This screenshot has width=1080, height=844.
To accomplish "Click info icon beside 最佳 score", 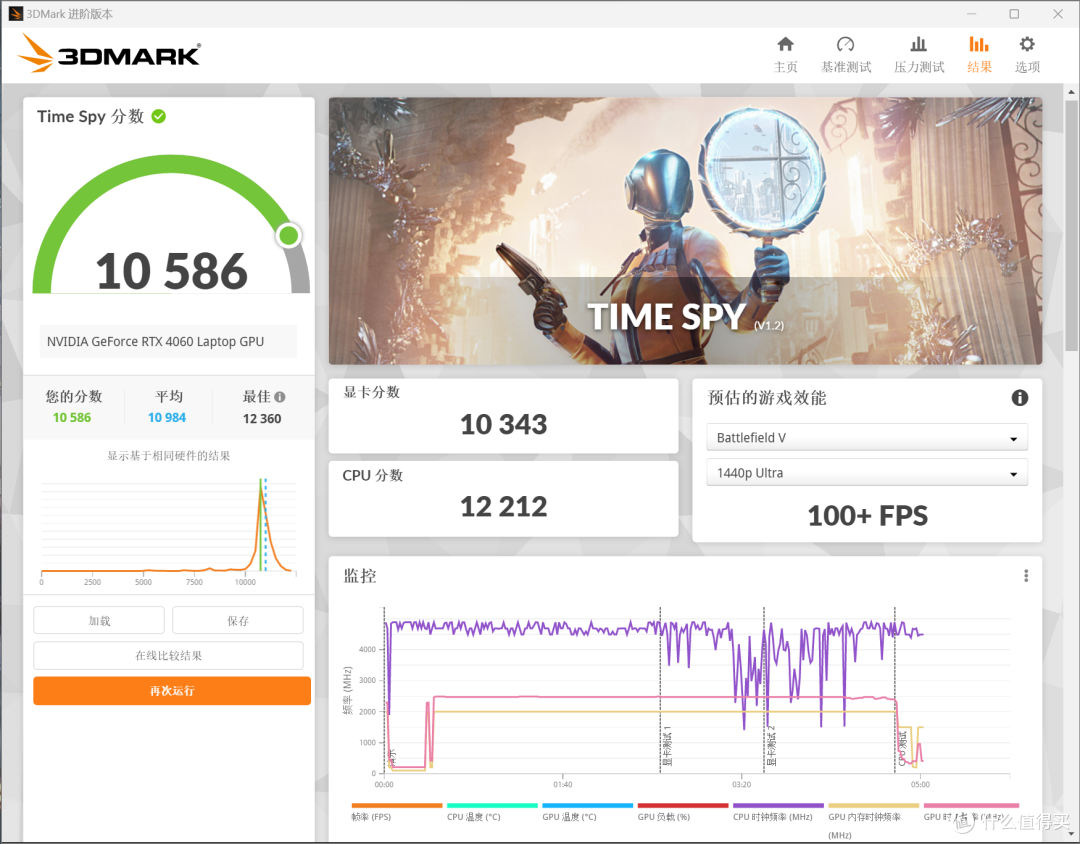I will [x=280, y=397].
